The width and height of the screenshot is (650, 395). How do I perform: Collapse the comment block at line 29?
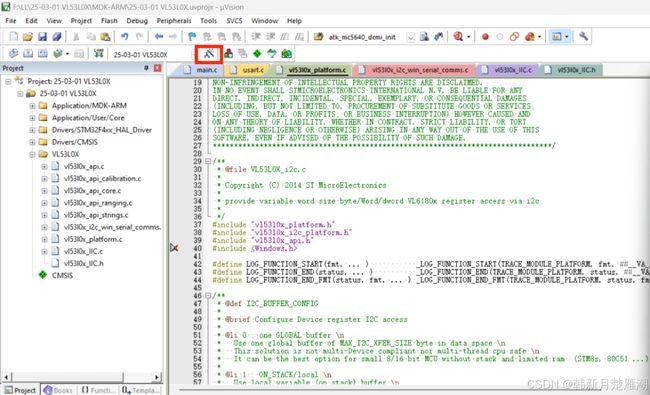click(208, 161)
